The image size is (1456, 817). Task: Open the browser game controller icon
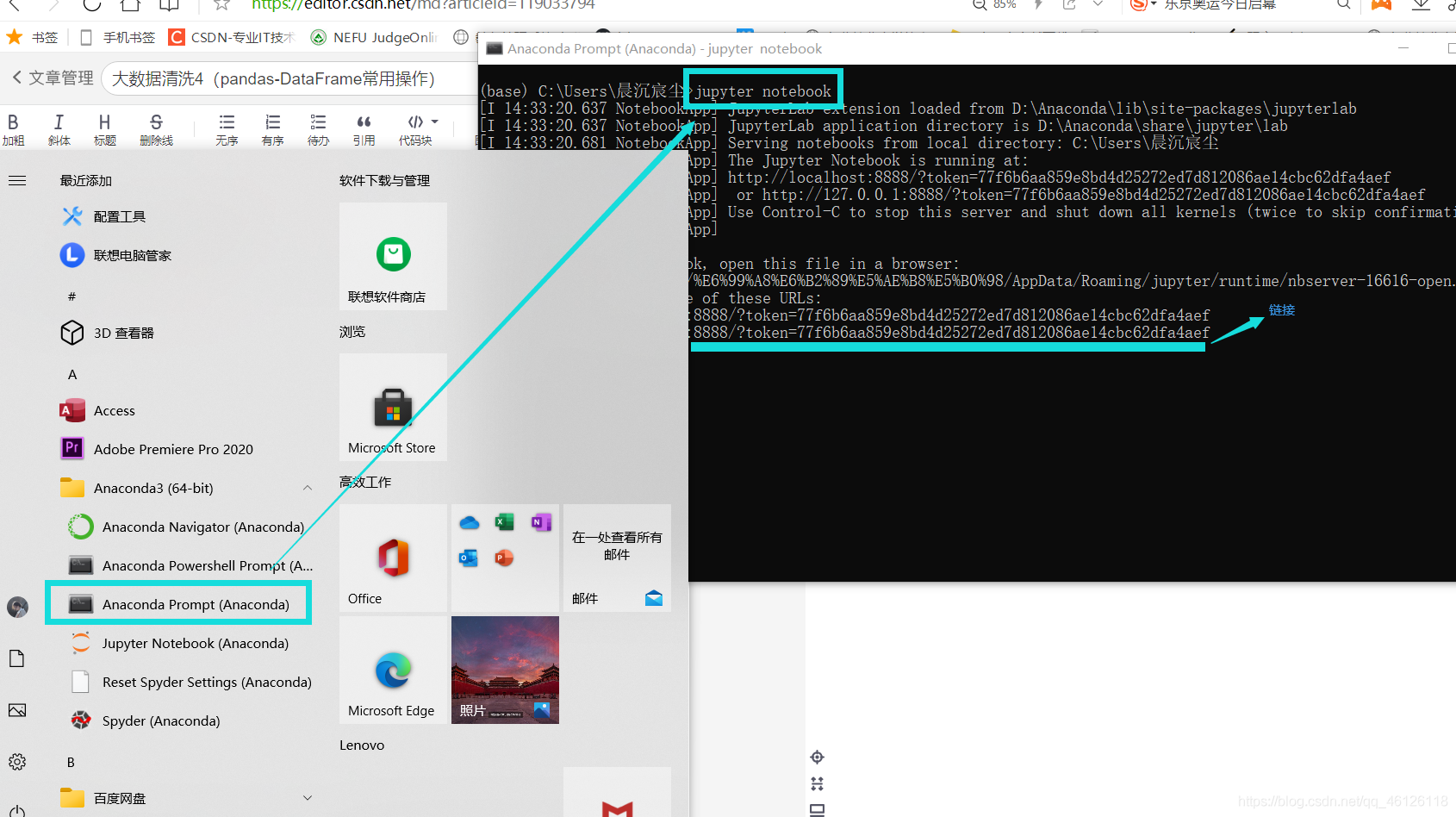point(1381,4)
